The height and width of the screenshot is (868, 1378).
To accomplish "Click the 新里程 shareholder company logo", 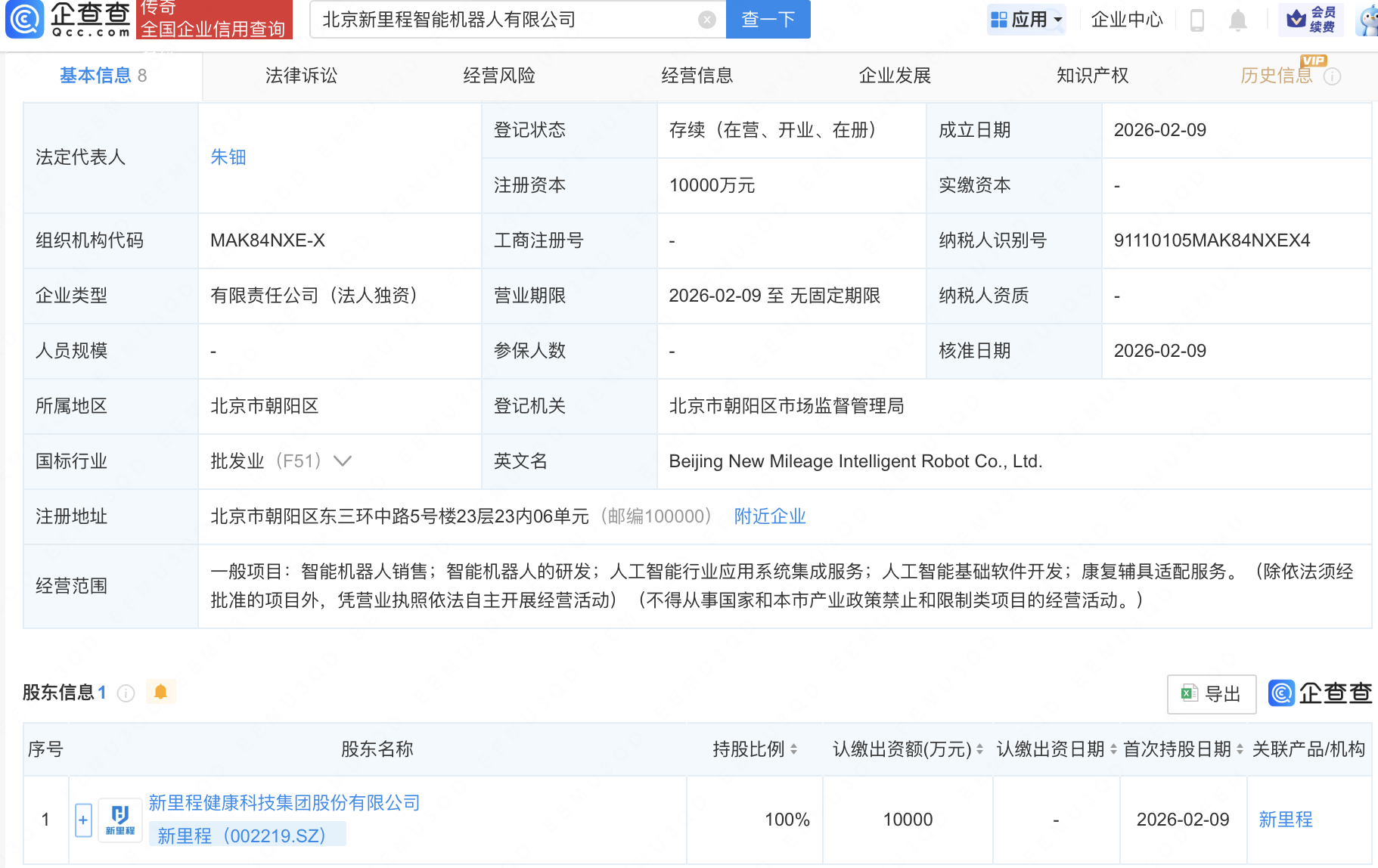I will coord(120,820).
